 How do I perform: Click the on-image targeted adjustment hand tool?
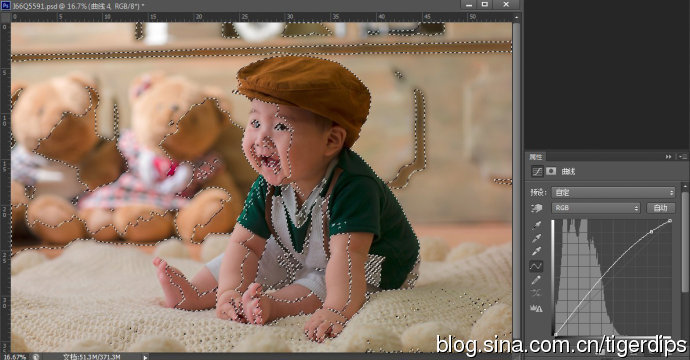click(537, 208)
